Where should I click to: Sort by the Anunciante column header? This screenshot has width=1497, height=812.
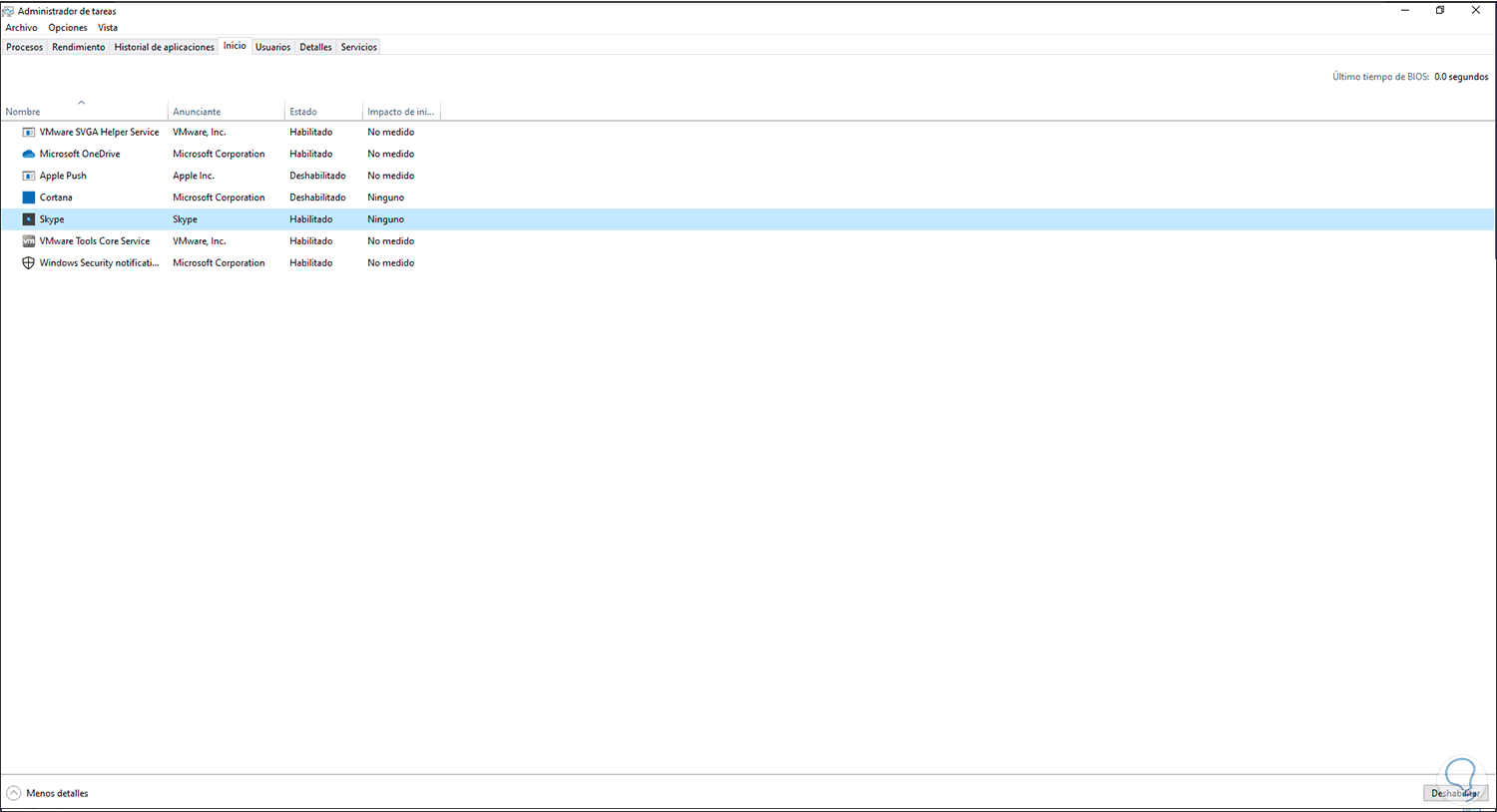(227, 111)
